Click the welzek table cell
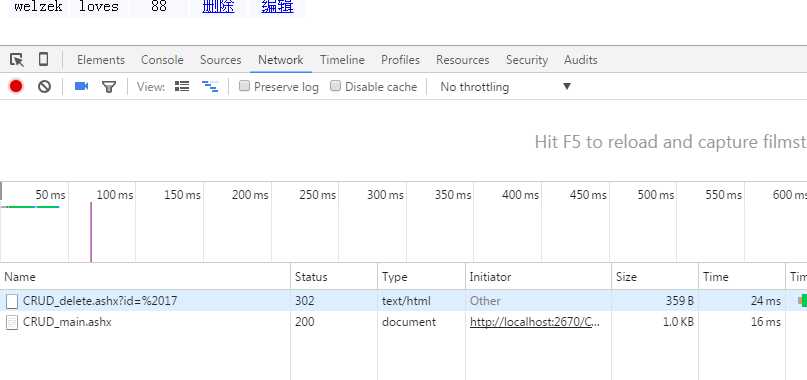This screenshot has width=807, height=380. pos(39,7)
